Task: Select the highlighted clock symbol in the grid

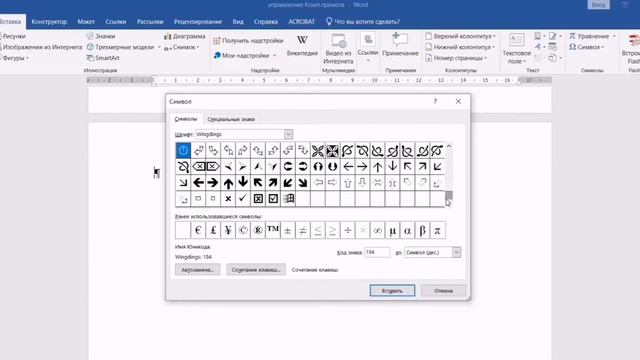Action: point(183,151)
